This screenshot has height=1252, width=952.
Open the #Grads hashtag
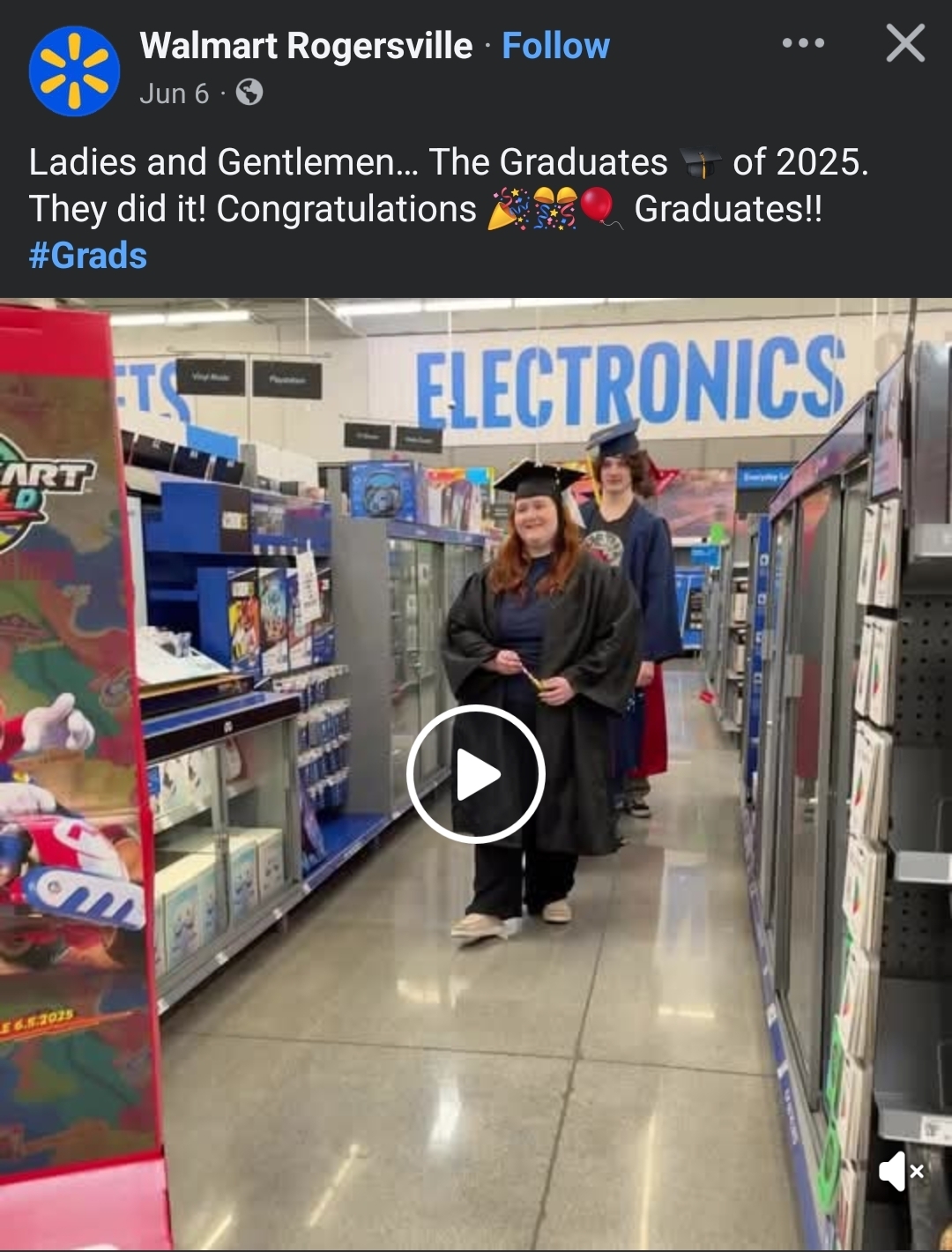(x=88, y=256)
